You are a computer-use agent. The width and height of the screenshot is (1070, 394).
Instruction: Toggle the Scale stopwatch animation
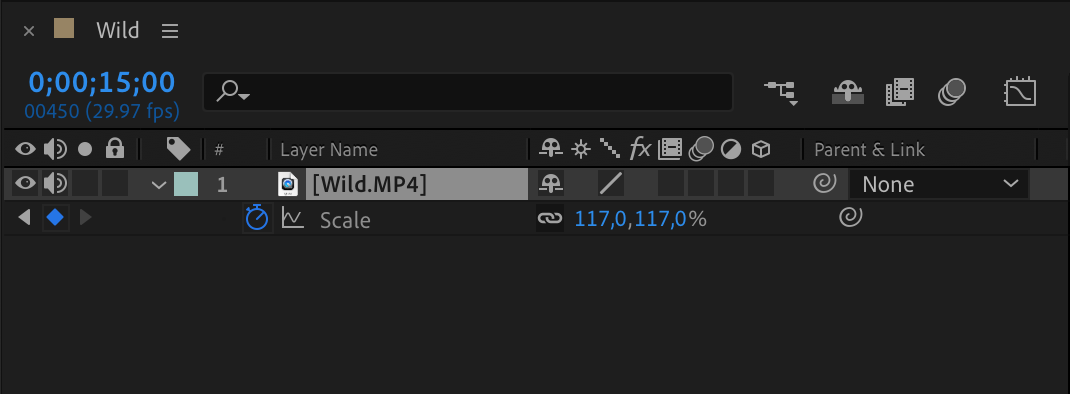(x=257, y=219)
